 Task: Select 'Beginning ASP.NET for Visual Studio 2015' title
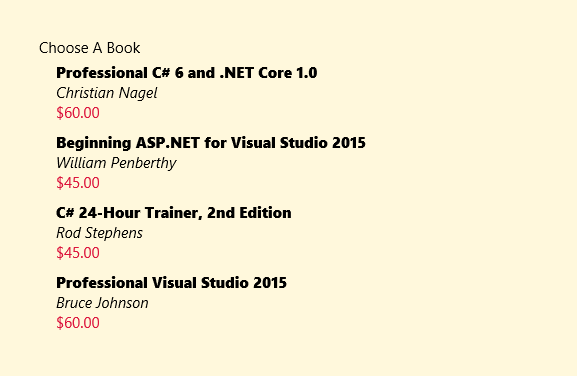[211, 143]
